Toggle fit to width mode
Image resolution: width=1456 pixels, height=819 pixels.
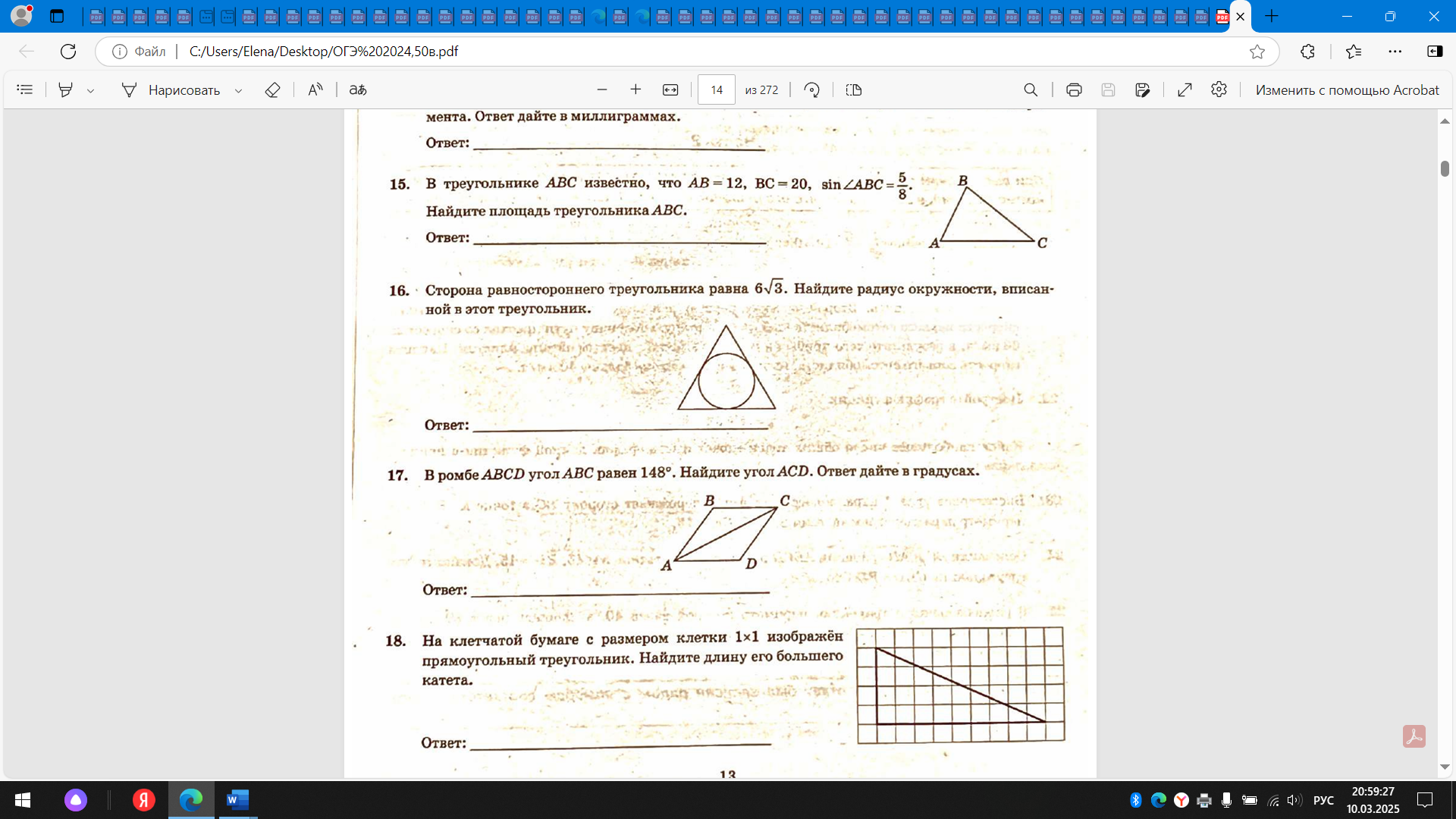click(x=670, y=89)
